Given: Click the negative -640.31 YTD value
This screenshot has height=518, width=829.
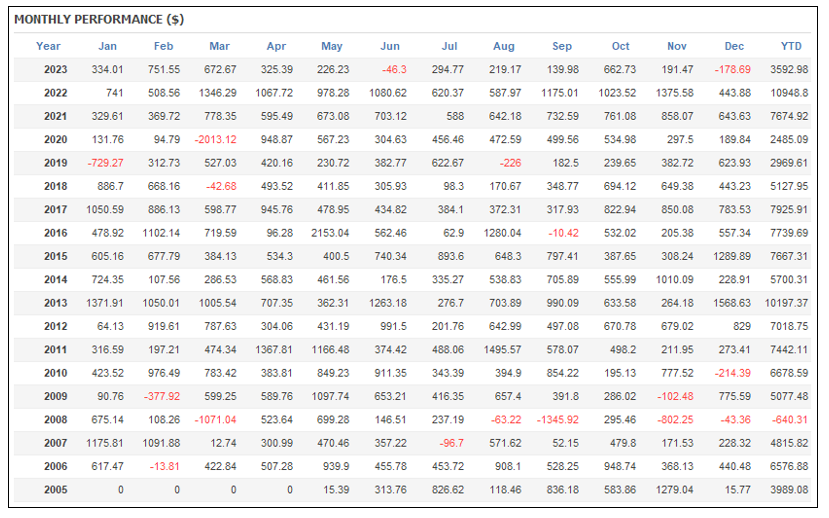Looking at the screenshot, I should [x=789, y=420].
